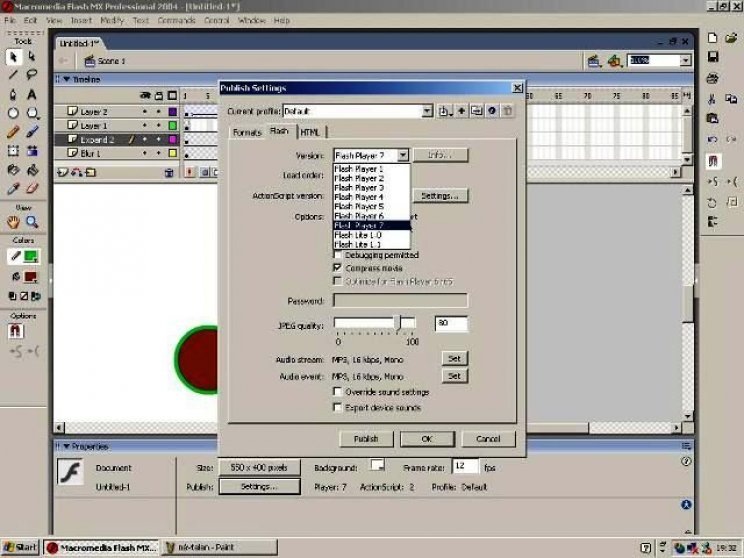744x558 pixels.
Task: Open the Commands menu
Action: click(177, 20)
